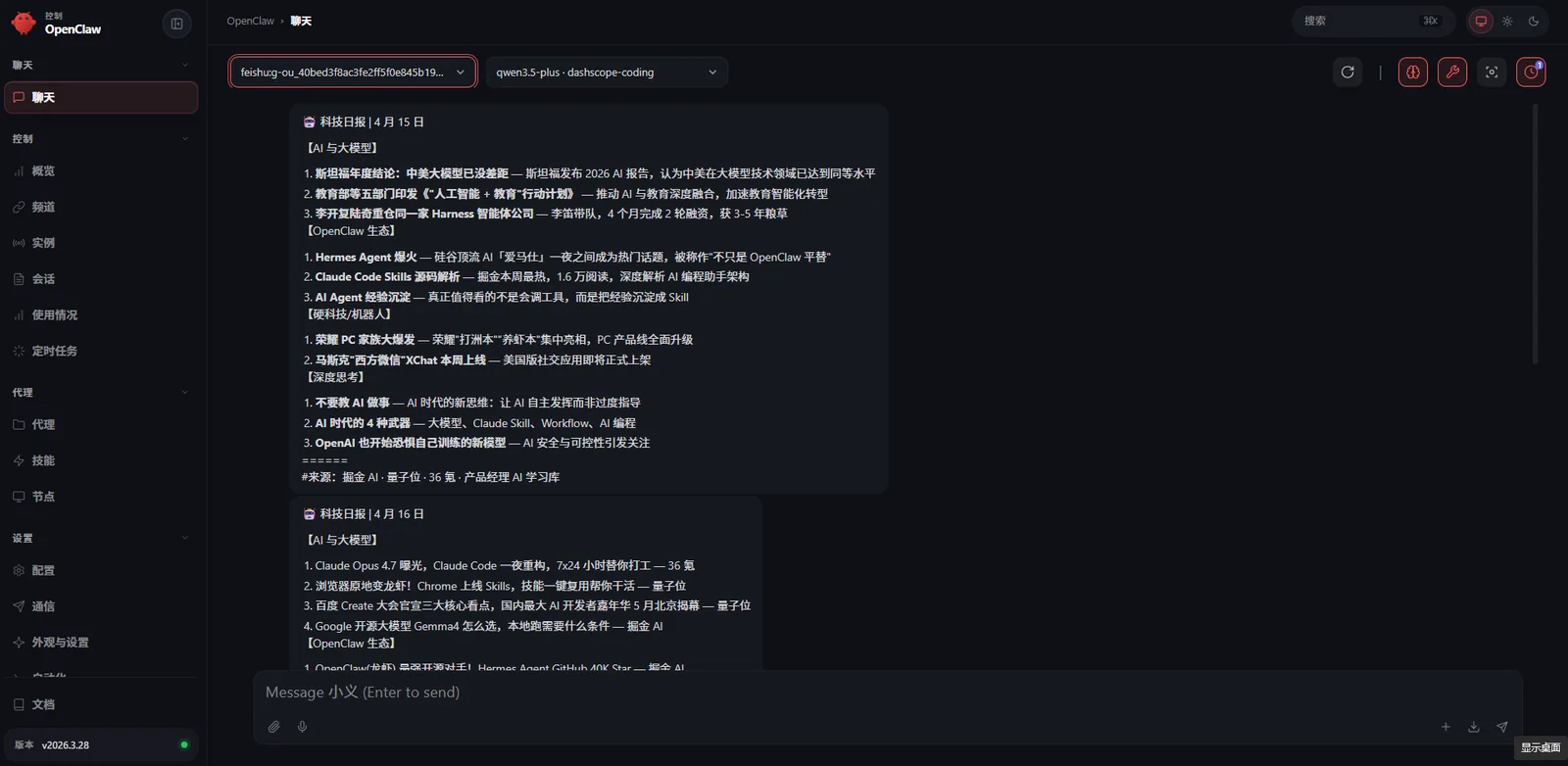Click the chat vertical scrollbar

pyautogui.click(x=1535, y=235)
